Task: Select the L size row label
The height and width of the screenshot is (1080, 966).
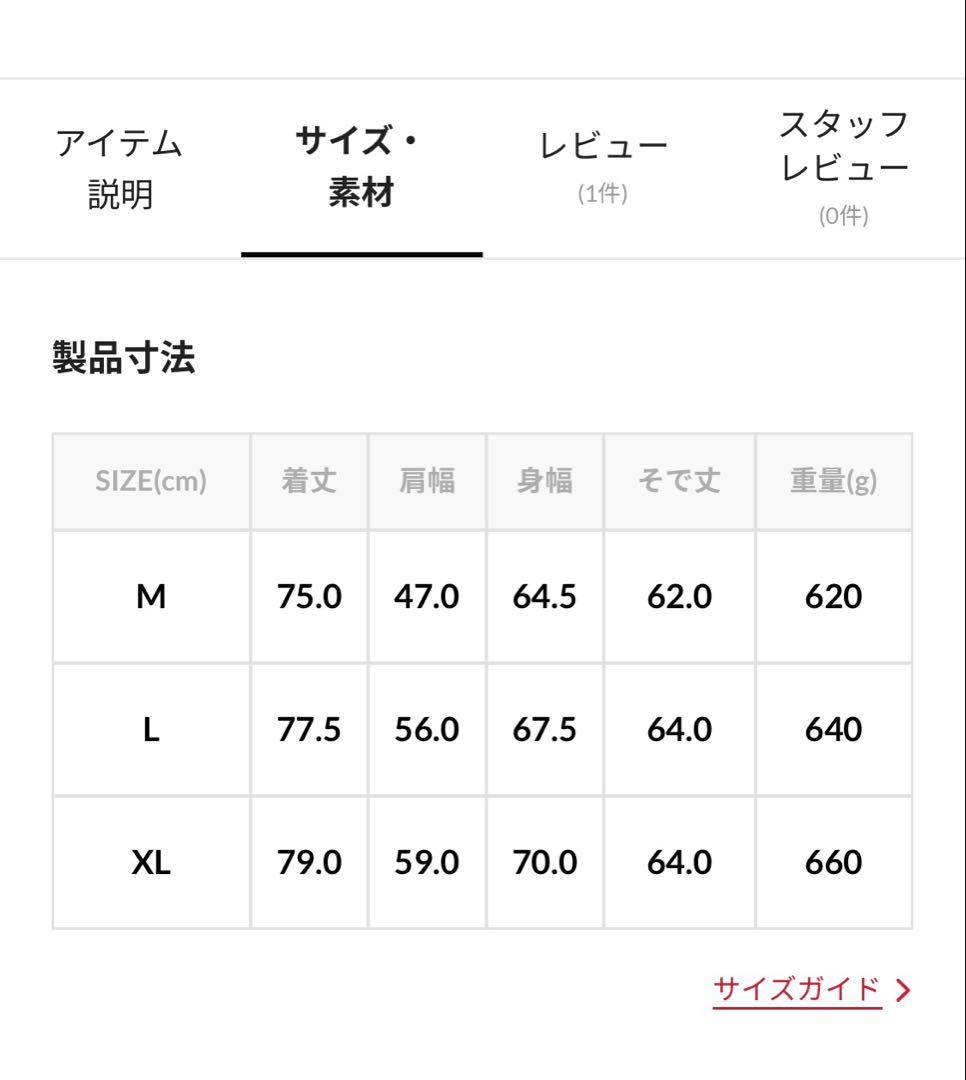Action: click(150, 728)
